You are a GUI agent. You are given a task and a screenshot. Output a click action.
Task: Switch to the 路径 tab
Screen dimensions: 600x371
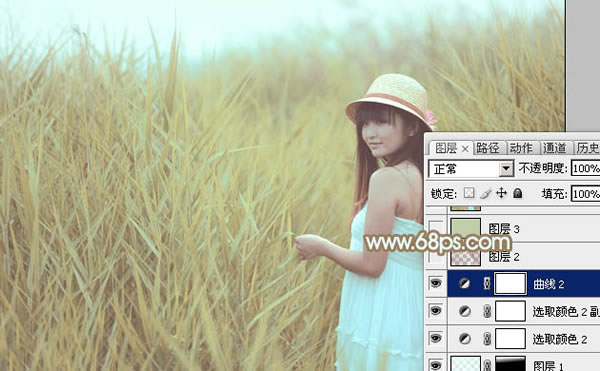pyautogui.click(x=488, y=148)
